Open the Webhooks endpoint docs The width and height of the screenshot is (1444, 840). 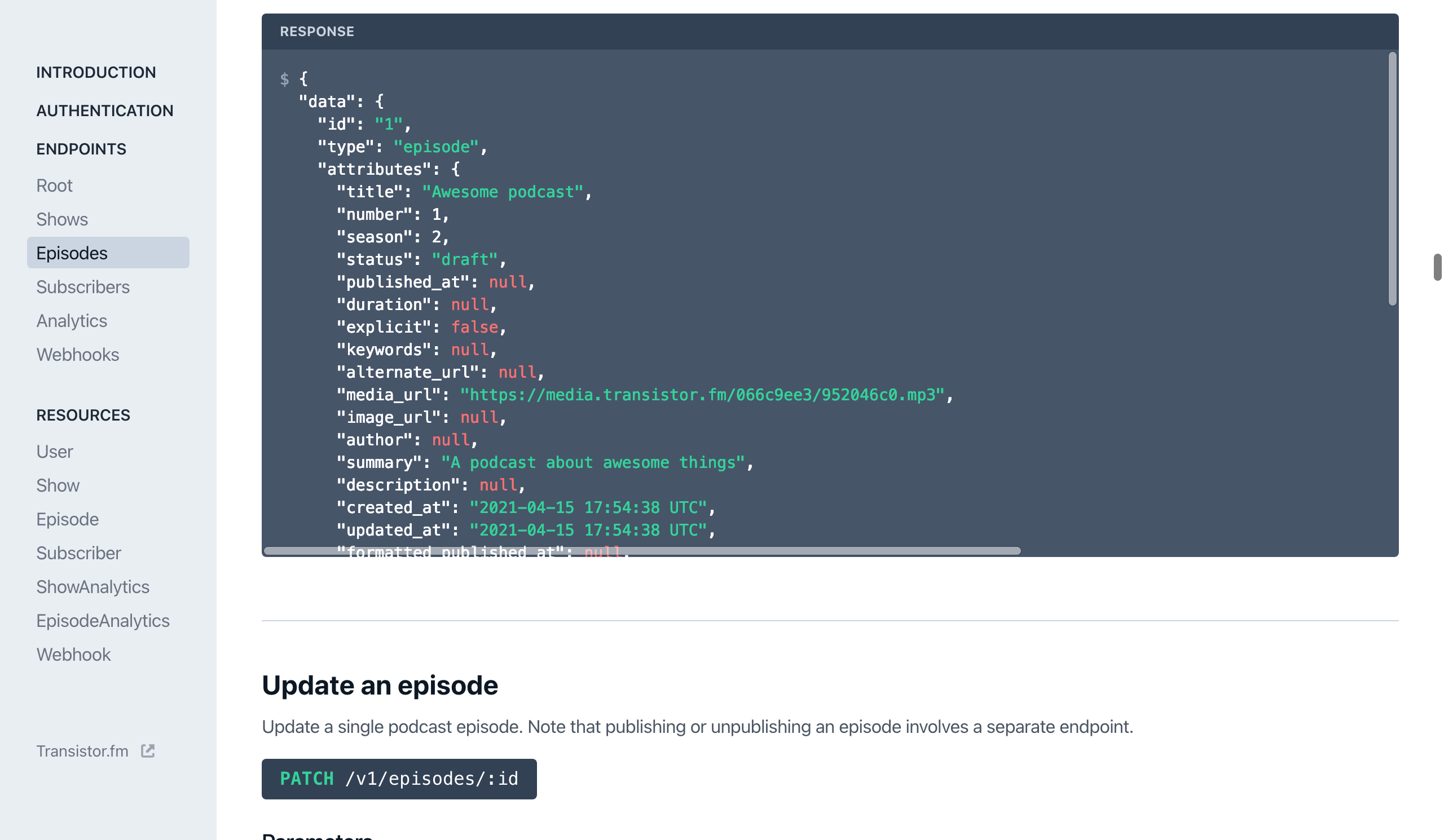click(78, 355)
